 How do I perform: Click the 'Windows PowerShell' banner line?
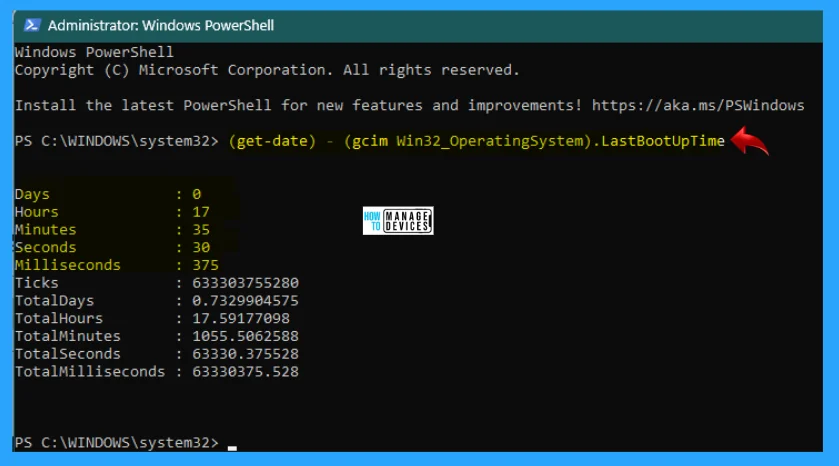pos(94,52)
